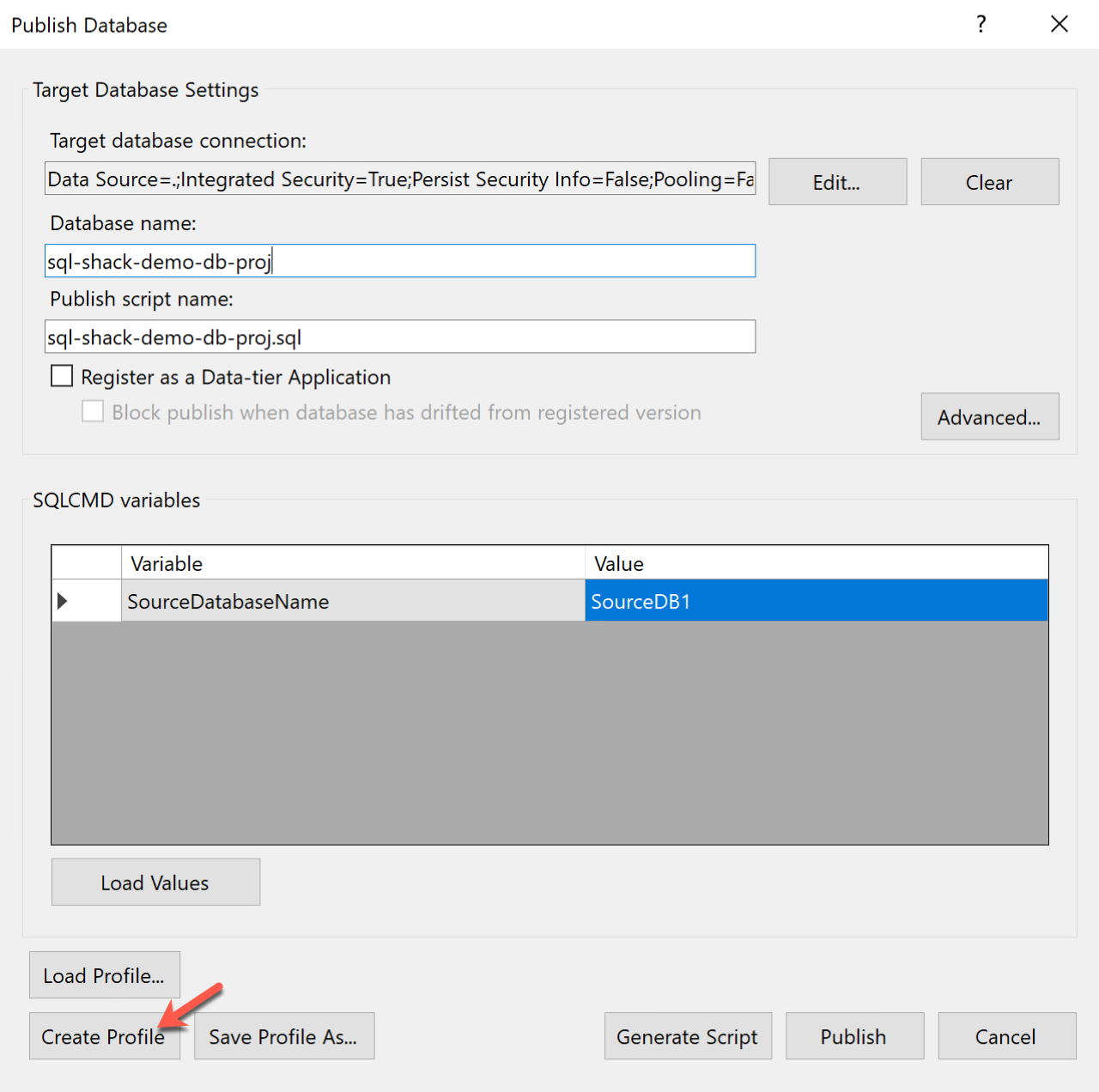Select the SourceDB1 value cell
The image size is (1099, 1092).
pyautogui.click(x=816, y=601)
